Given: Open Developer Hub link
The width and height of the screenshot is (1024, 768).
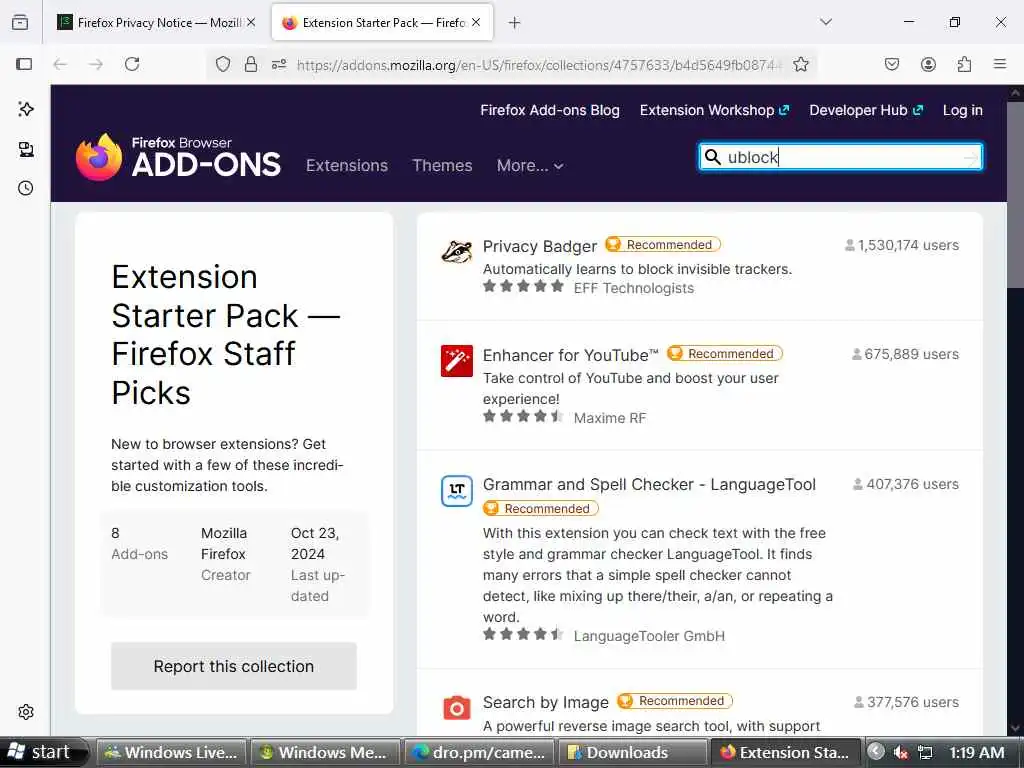Looking at the screenshot, I should (x=866, y=110).
